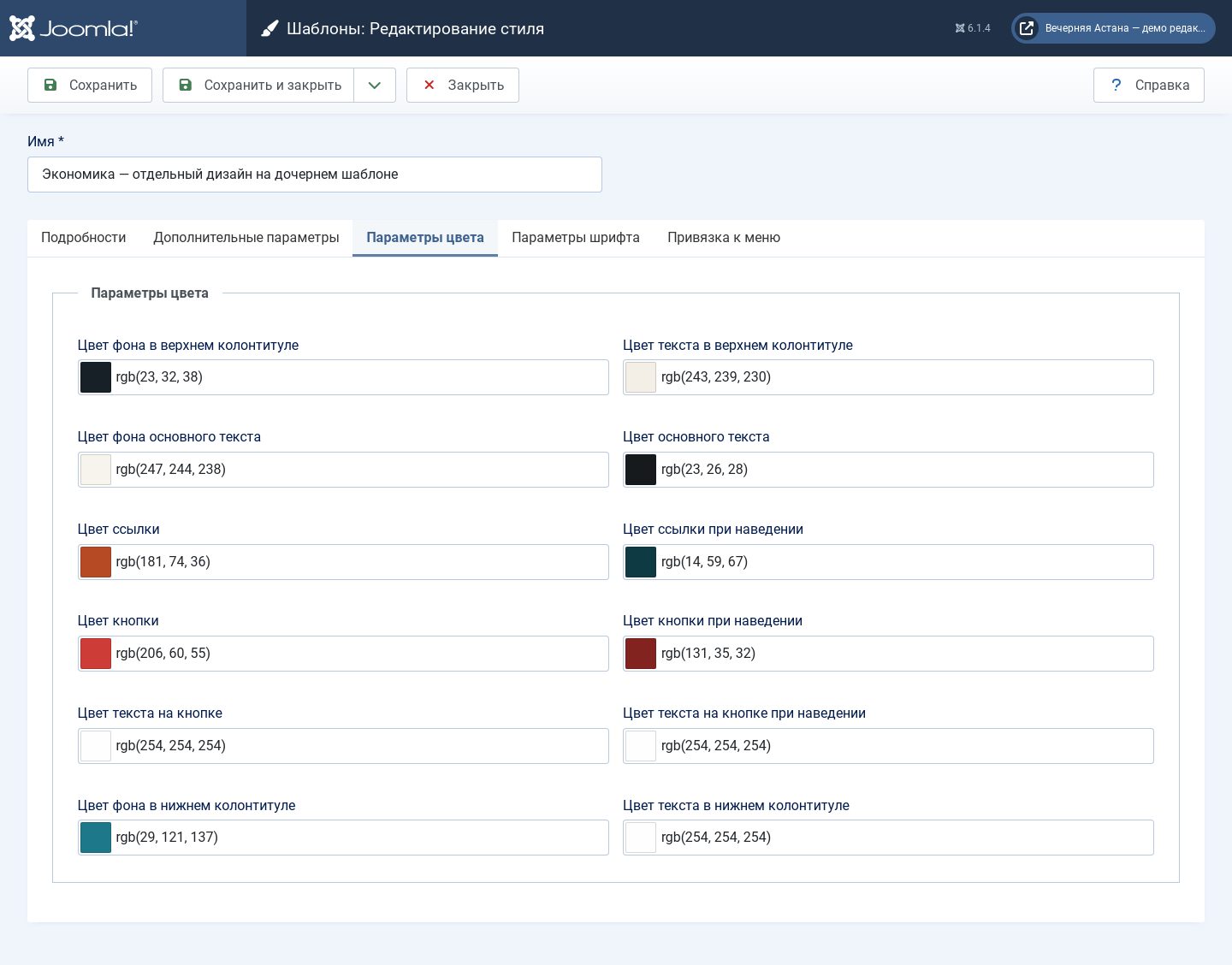Screen dimensions: 1232x965
Task: Click the dark red button hover swatch
Action: point(641,654)
